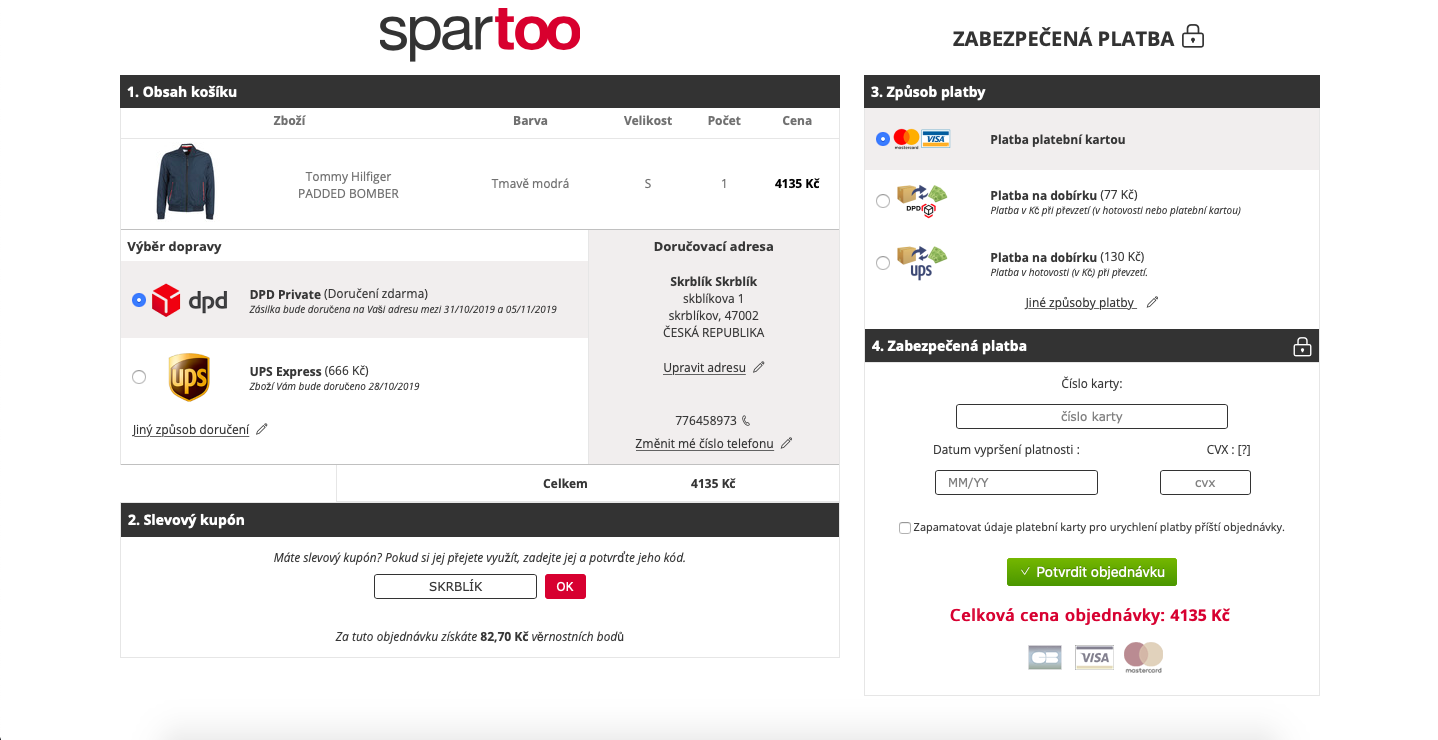Click the 3. Způsob platby section header
This screenshot has width=1438, height=740.
click(x=1092, y=92)
